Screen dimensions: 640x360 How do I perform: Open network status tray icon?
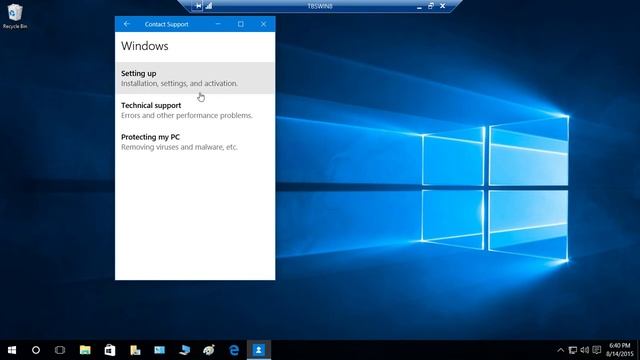(573, 350)
